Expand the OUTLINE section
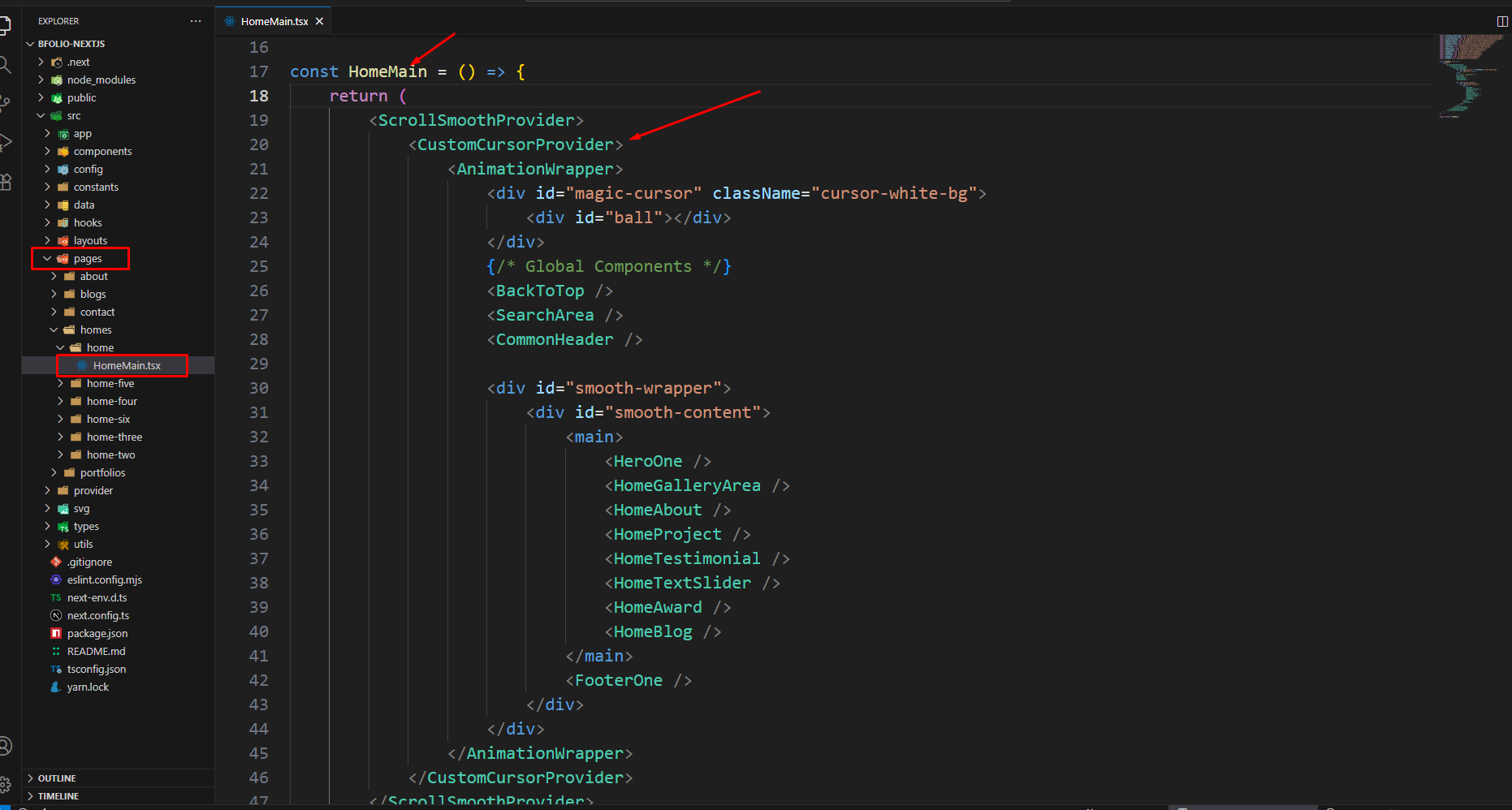The height and width of the screenshot is (810, 1512). pyautogui.click(x=56, y=778)
